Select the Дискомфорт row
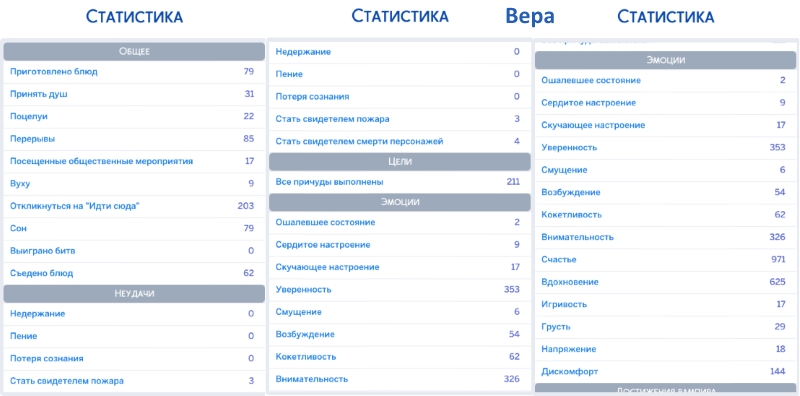800x396 pixels. [666, 372]
